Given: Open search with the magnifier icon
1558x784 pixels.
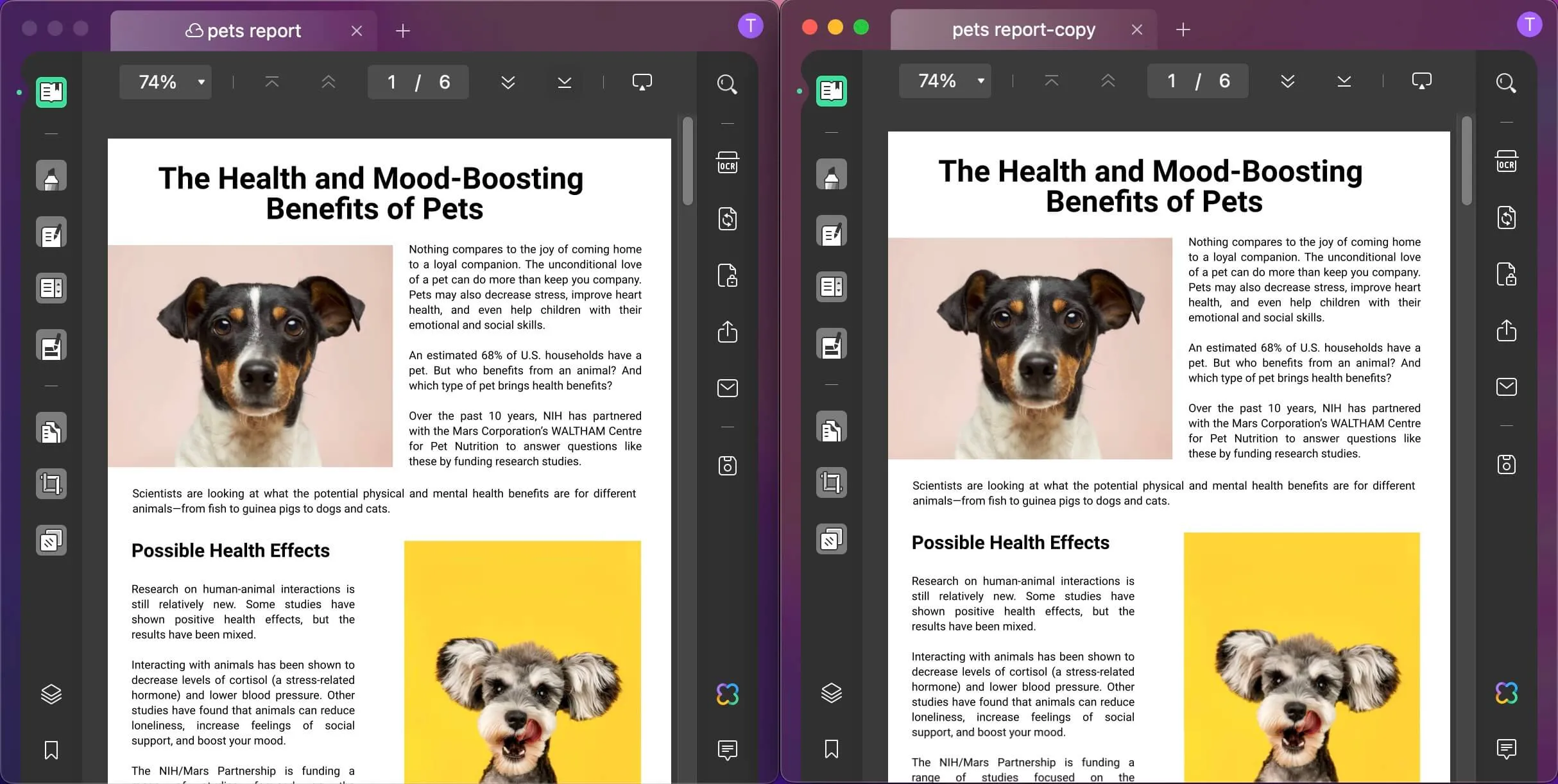Looking at the screenshot, I should (727, 83).
